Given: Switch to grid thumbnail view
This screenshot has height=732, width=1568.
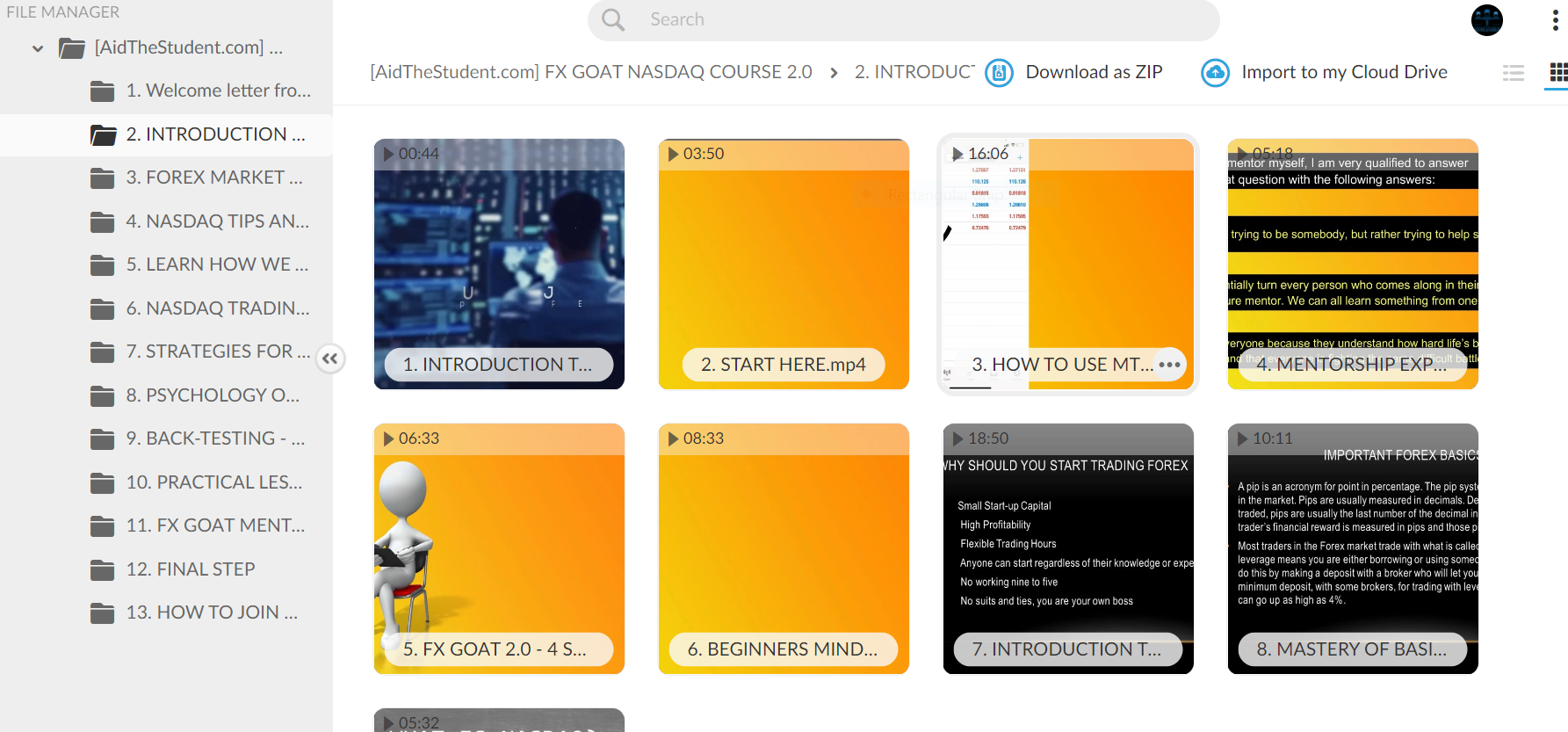Looking at the screenshot, I should click(x=1558, y=72).
